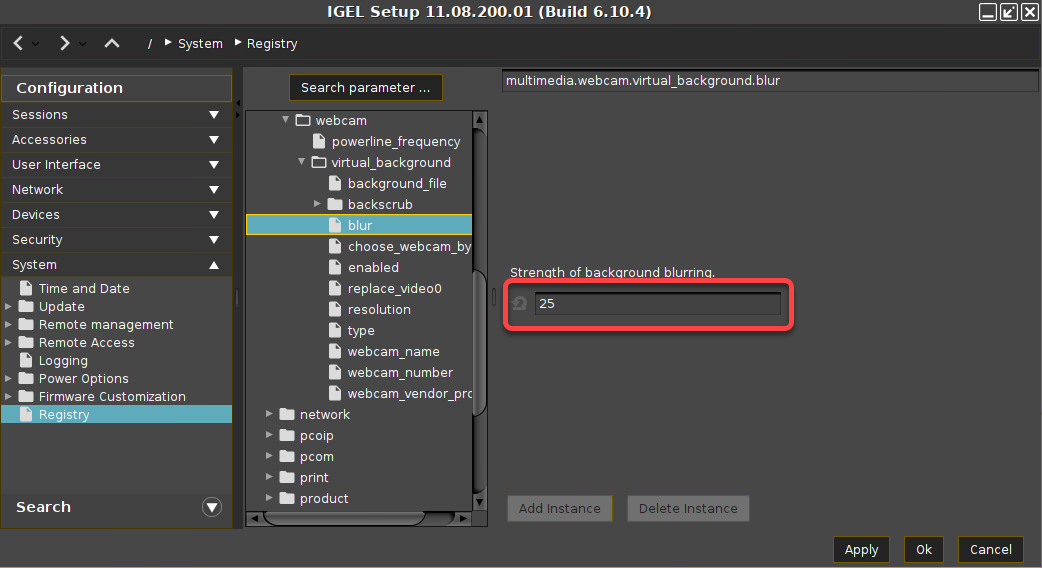Click the back navigation arrow
Screen dimensions: 1042x568
pos(19,43)
